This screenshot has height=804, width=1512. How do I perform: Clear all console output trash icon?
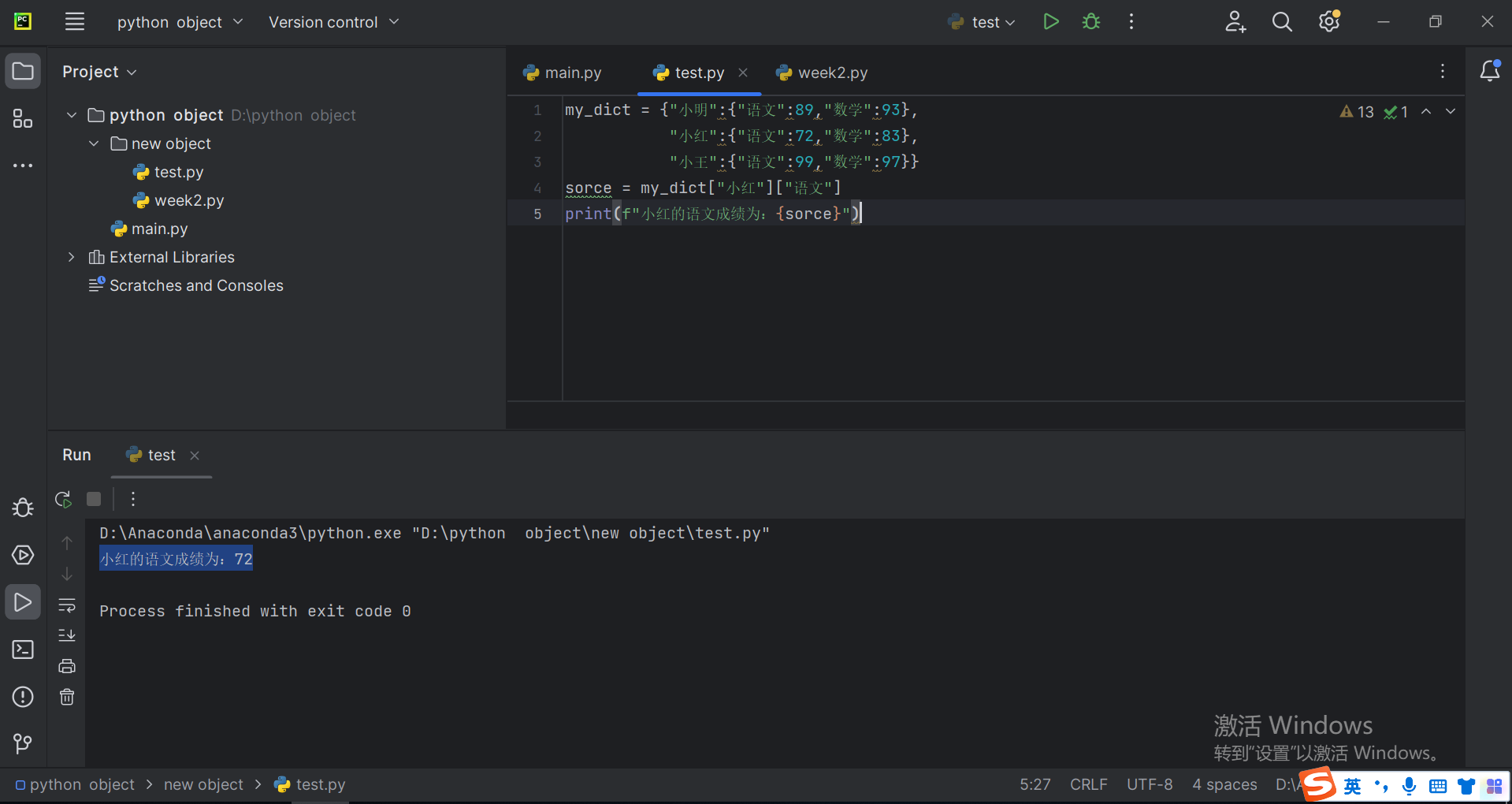(x=67, y=697)
